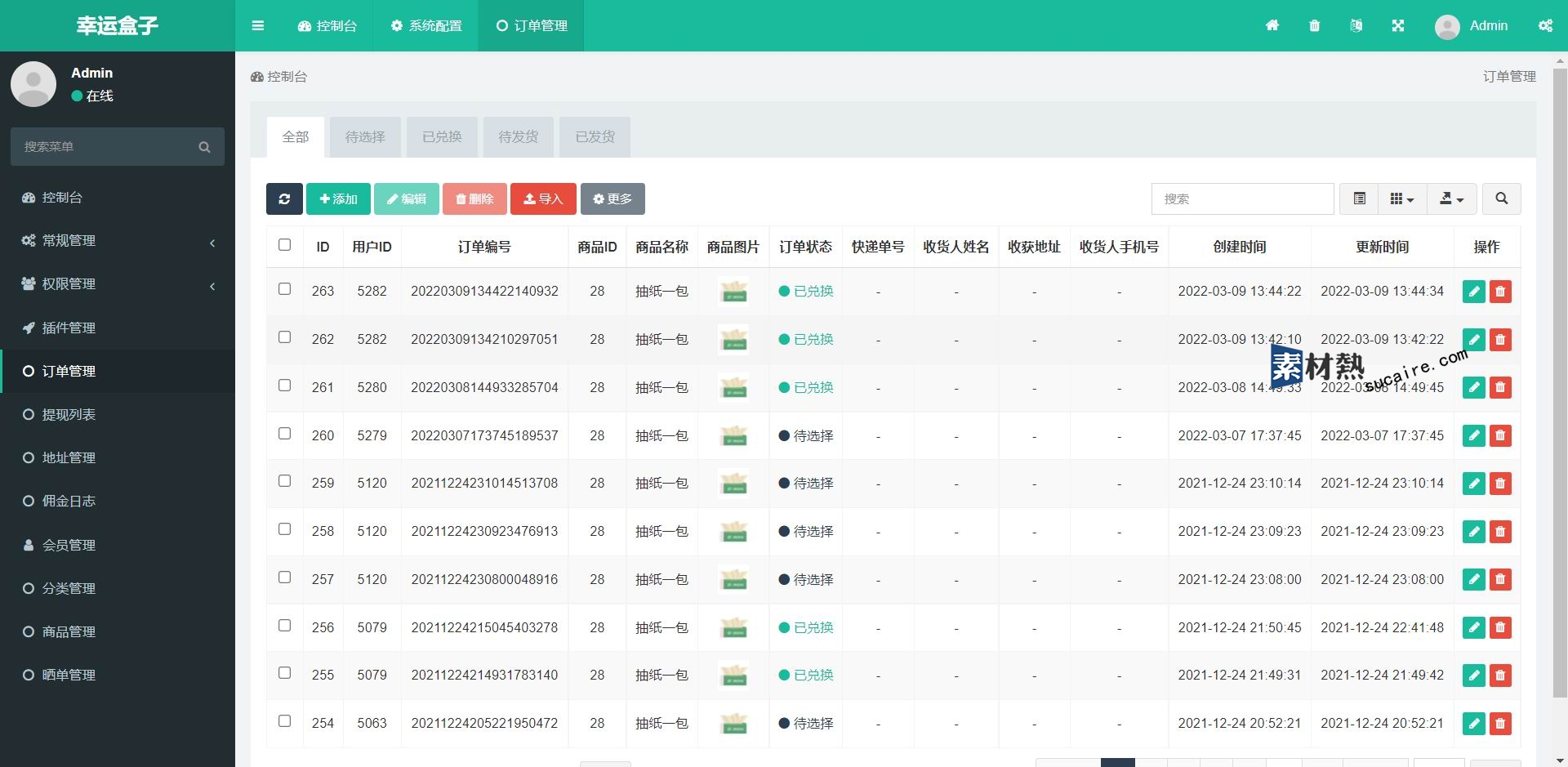Check the box for order ID 255
This screenshot has height=767, width=1568.
click(284, 672)
